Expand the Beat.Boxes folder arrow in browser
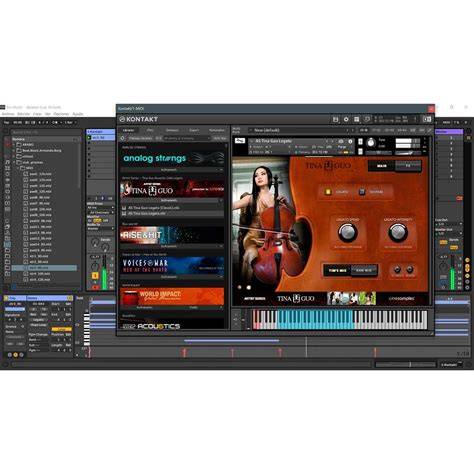This screenshot has height=474, width=474. (14, 151)
